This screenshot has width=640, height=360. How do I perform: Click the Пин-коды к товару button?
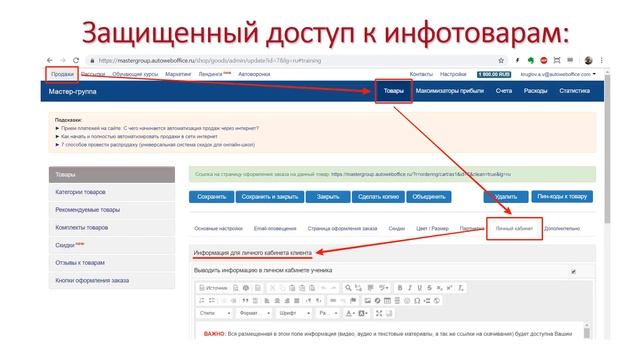tap(562, 197)
